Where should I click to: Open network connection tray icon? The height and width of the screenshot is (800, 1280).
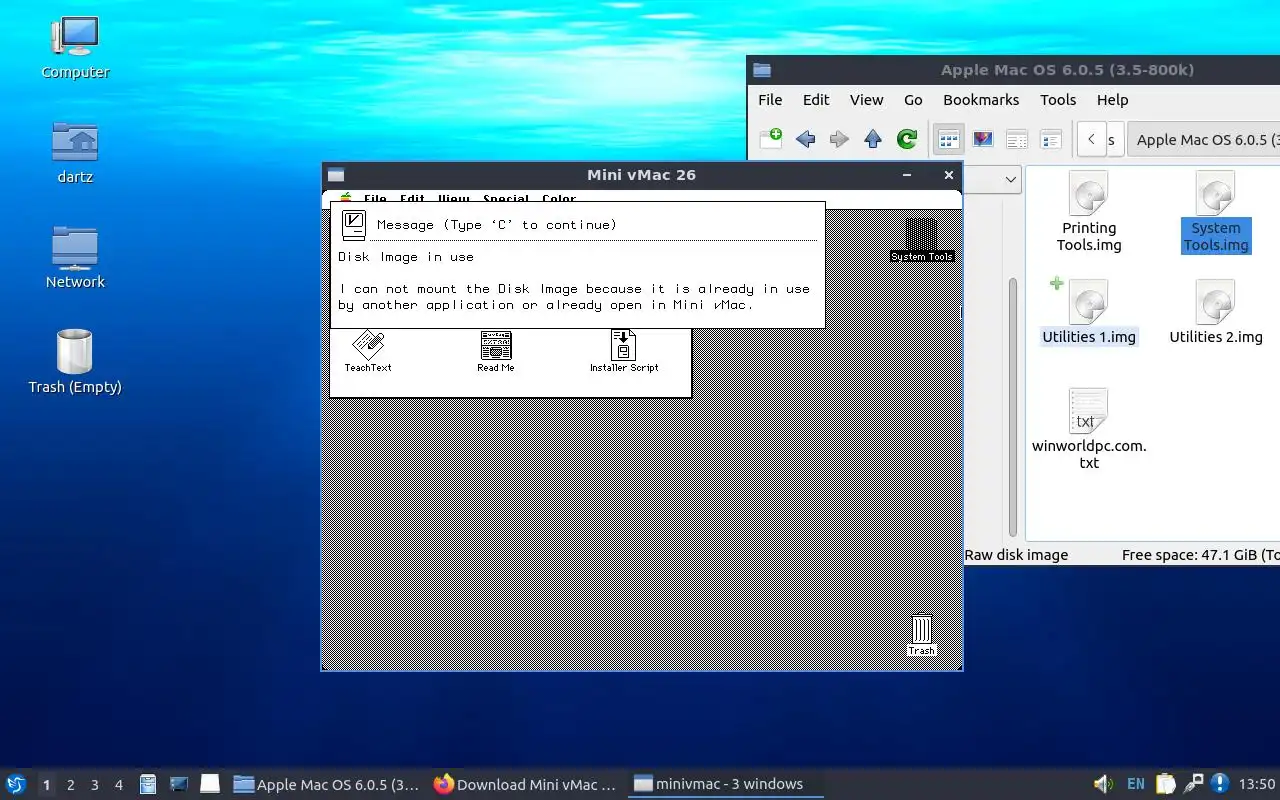pos(1193,784)
